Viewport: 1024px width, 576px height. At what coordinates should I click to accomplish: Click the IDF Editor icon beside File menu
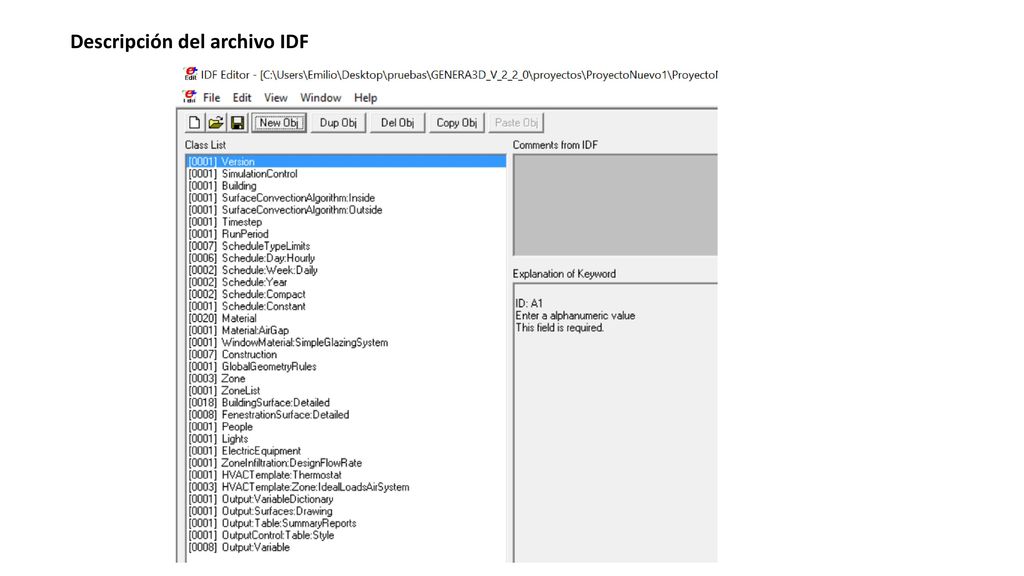click(189, 97)
